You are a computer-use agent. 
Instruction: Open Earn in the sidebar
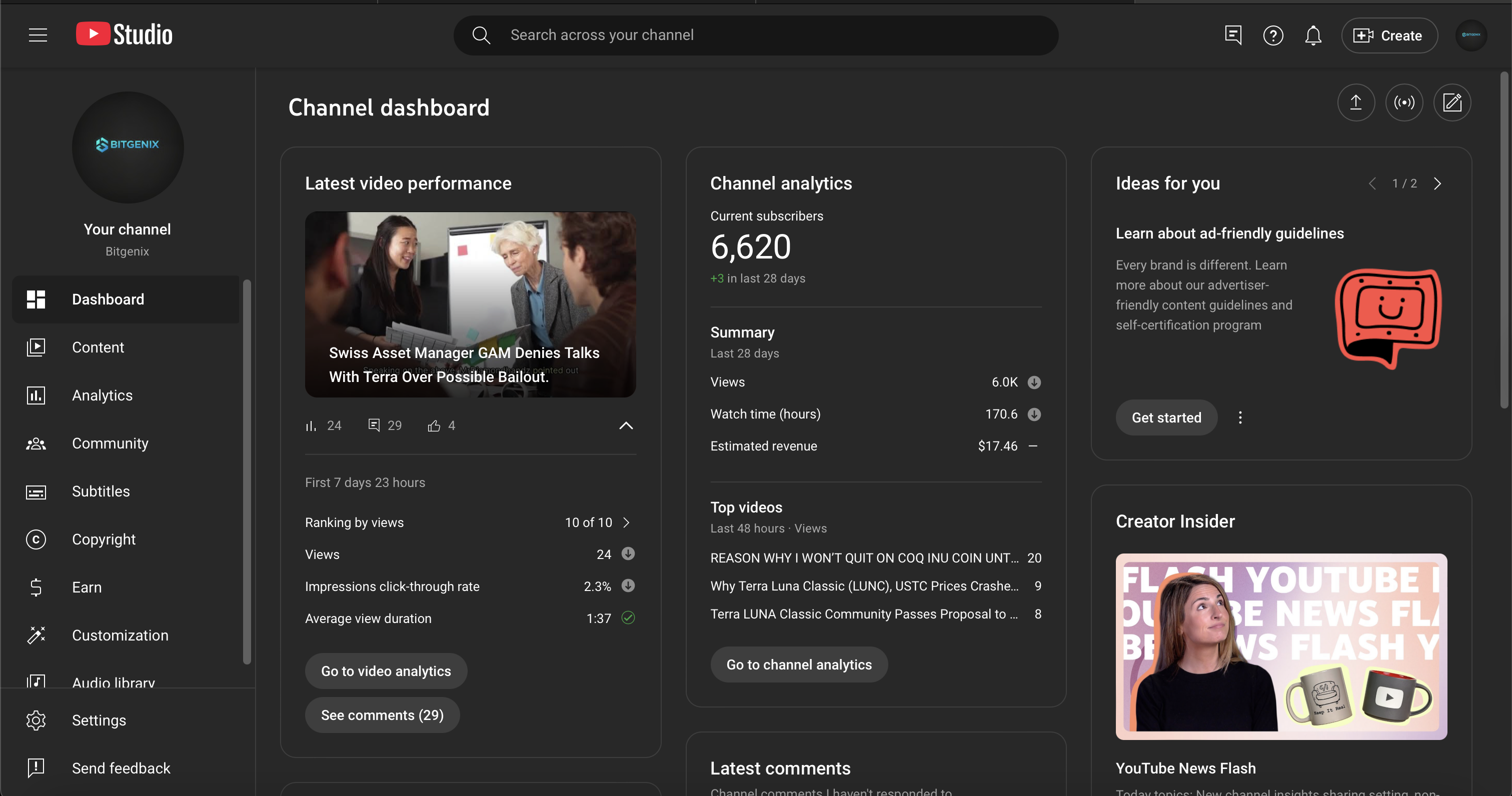pos(126,587)
